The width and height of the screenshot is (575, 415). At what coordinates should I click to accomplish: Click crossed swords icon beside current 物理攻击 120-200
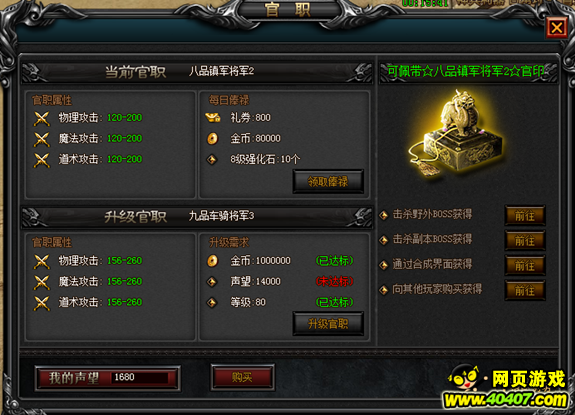coord(41,118)
